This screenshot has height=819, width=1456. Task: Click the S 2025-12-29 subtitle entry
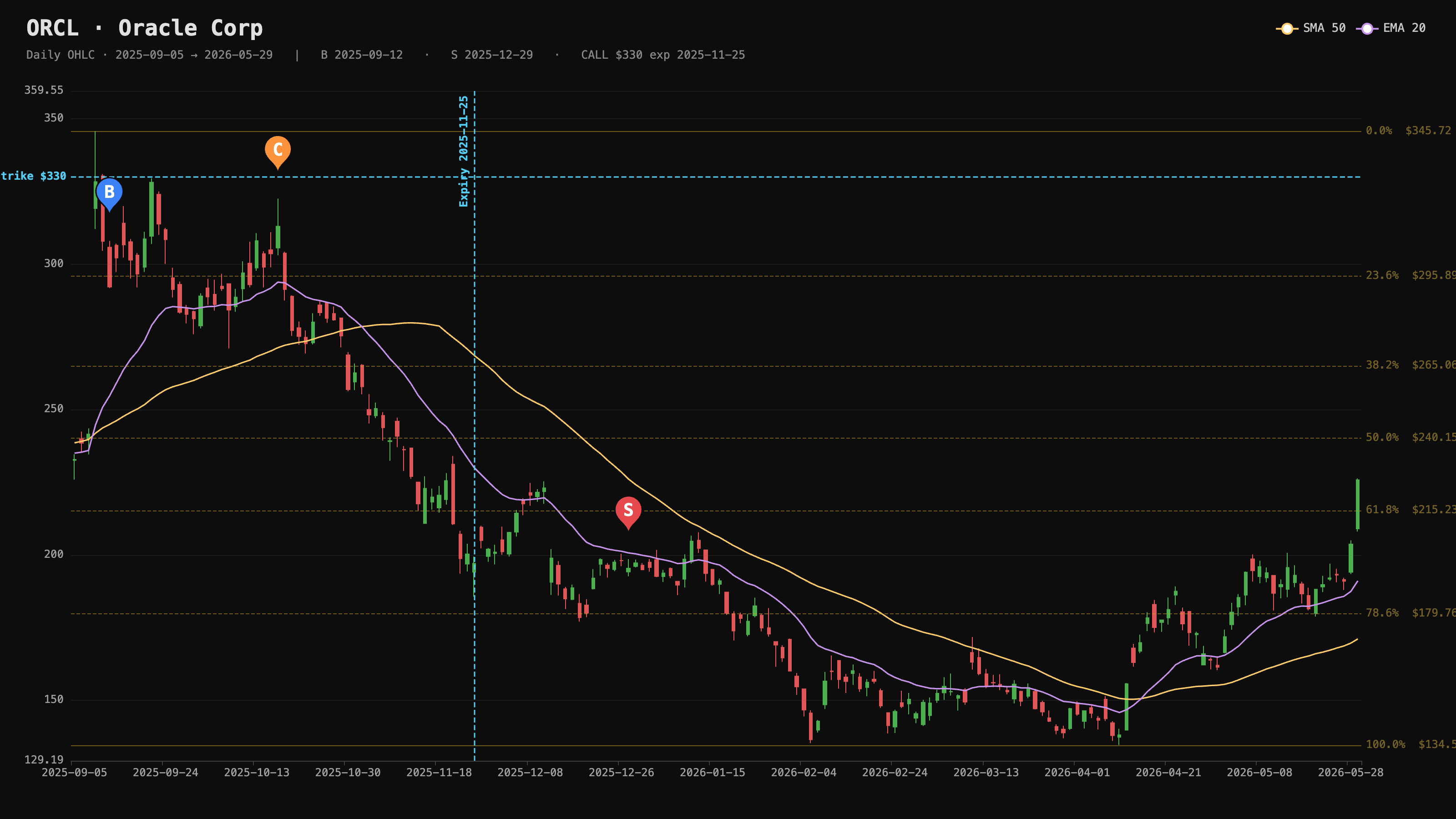click(492, 55)
